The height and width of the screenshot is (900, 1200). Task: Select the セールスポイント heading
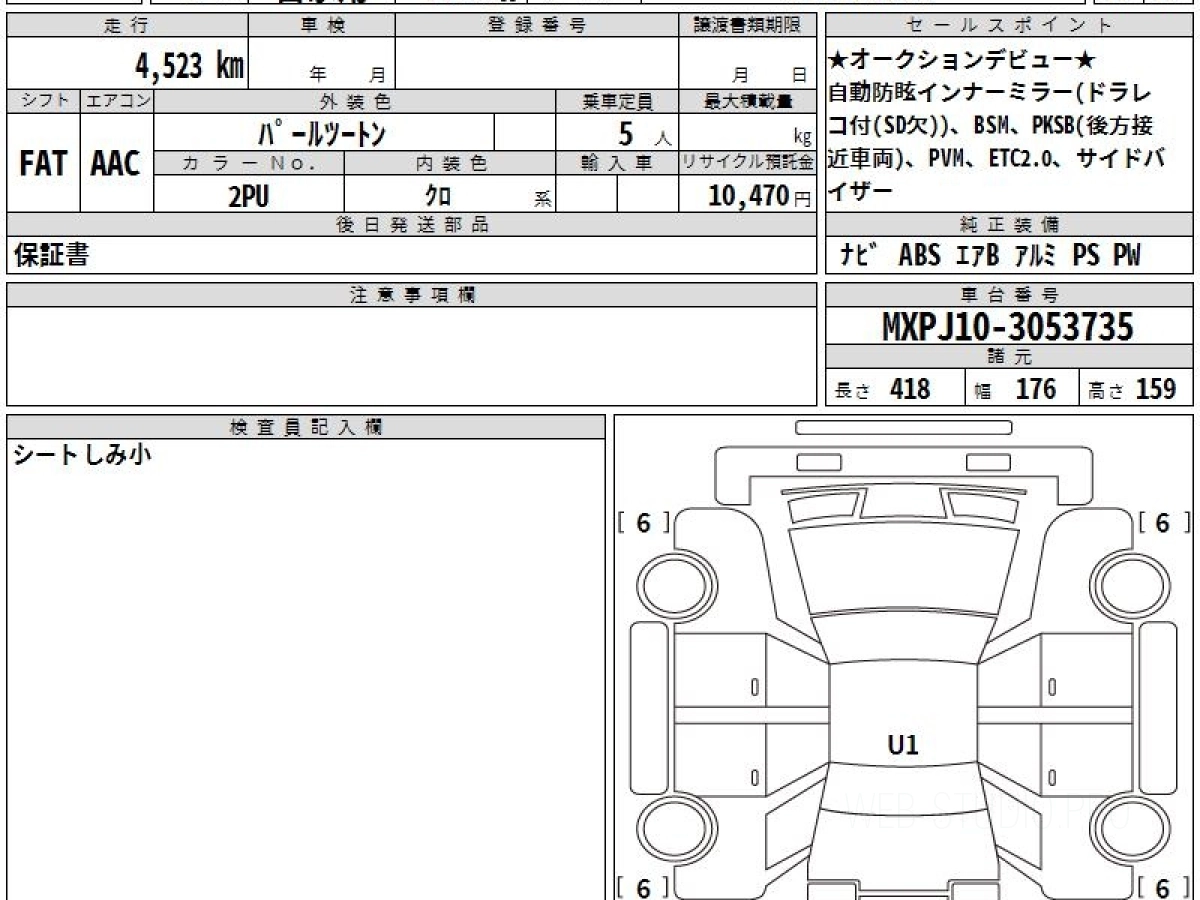[1010, 26]
